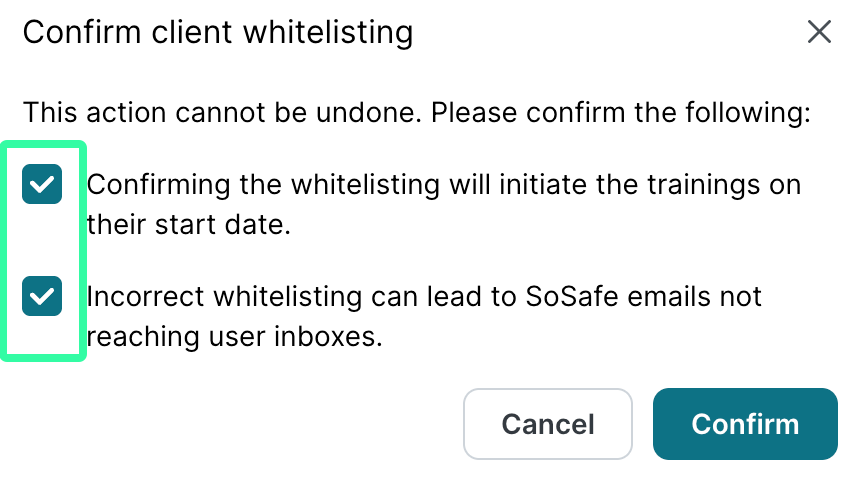
Task: Click the white checkmark in the first checkbox
Action: (42, 184)
